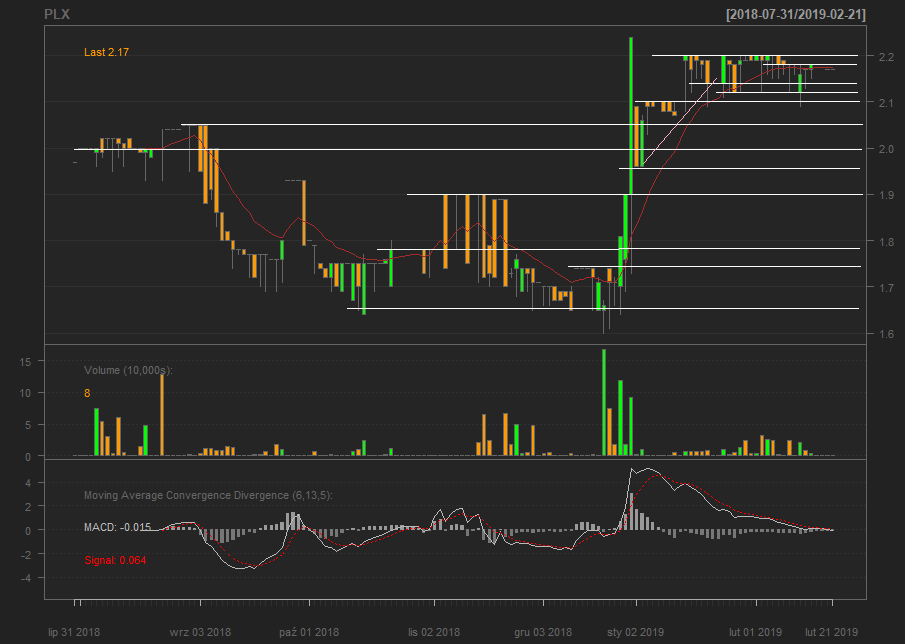The width and height of the screenshot is (905, 644).
Task: Click the Moving Average Convergence Divergence (6,13,5) label
Action: pos(208,495)
